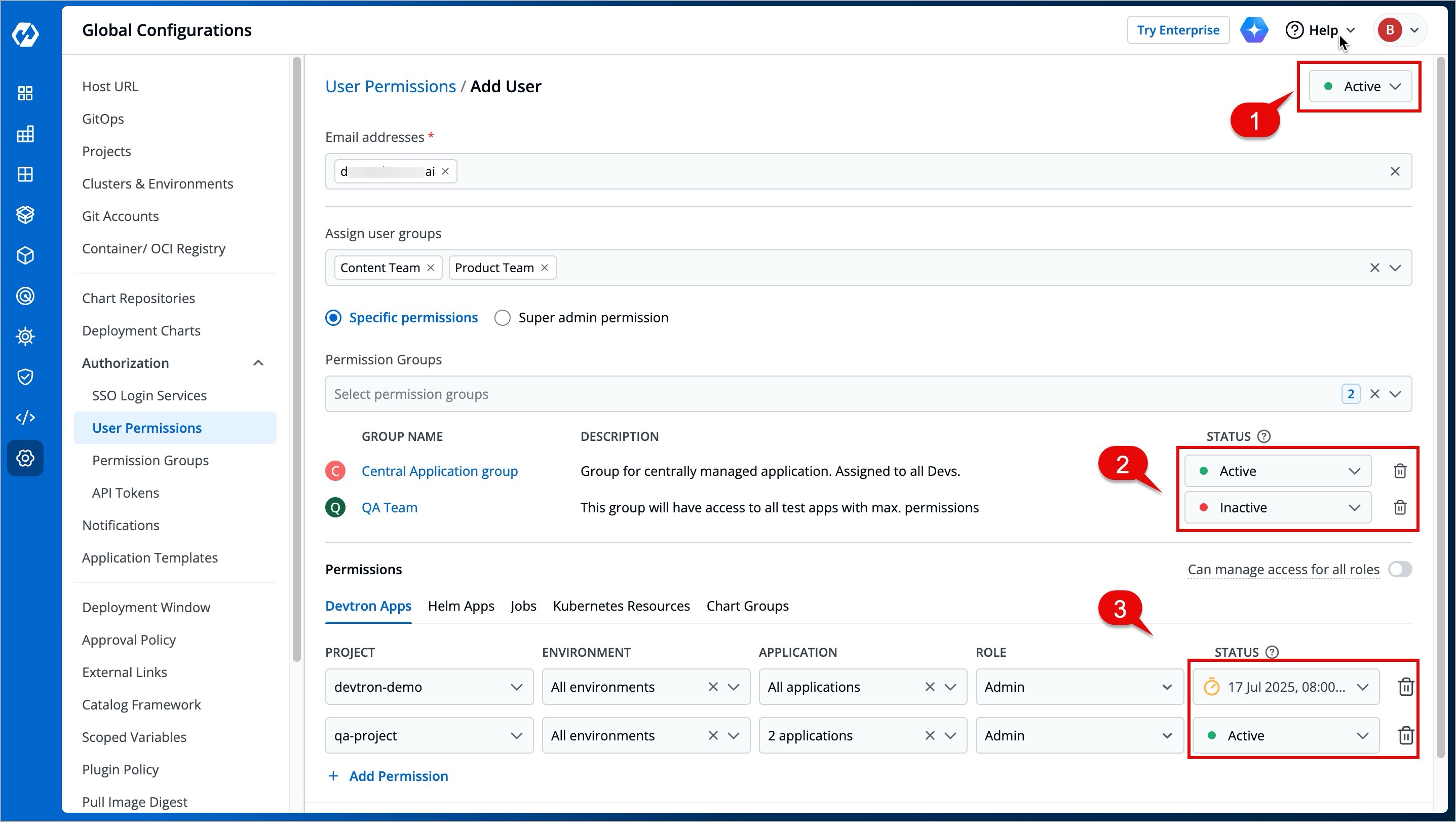Delete QA Team permission group row
The width and height of the screenshot is (1456, 822).
(1399, 508)
